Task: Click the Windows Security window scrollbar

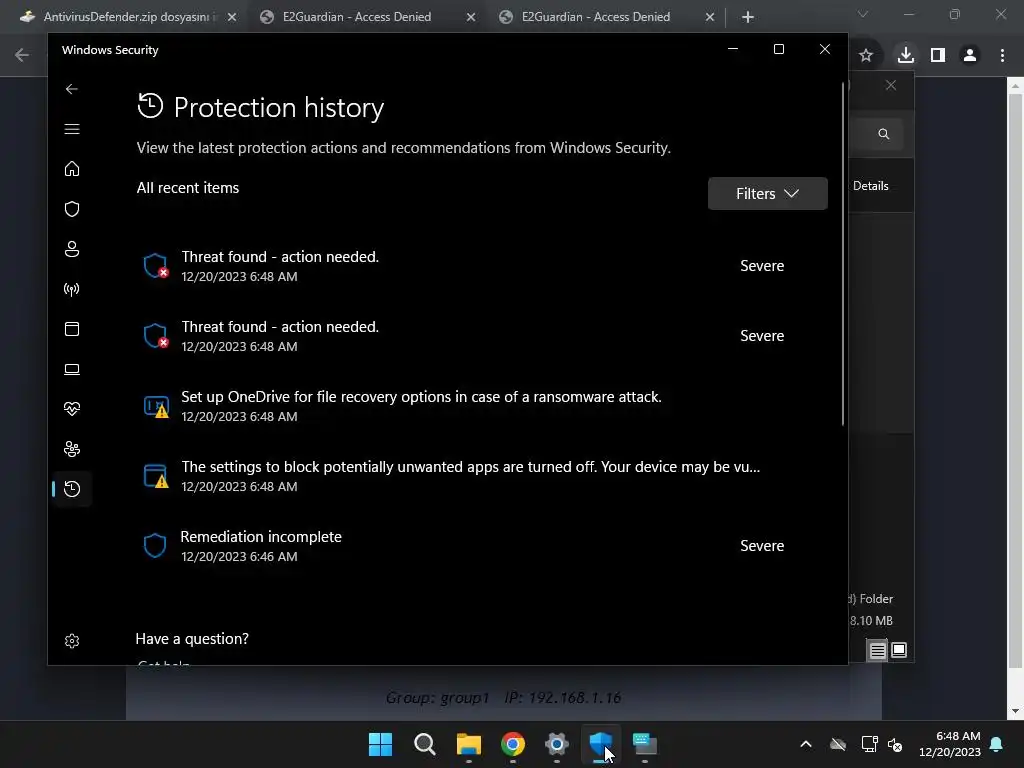Action: point(843,253)
